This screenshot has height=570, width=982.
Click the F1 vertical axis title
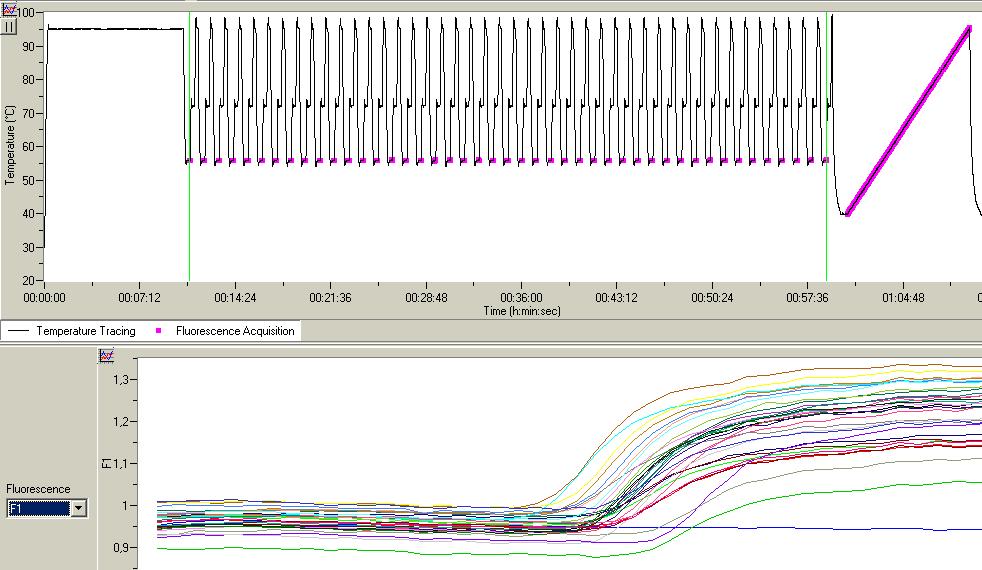click(106, 464)
